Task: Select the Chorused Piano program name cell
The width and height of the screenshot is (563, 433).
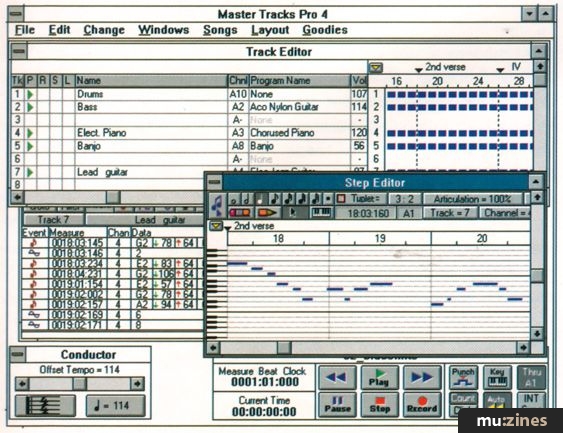Action: coord(299,133)
